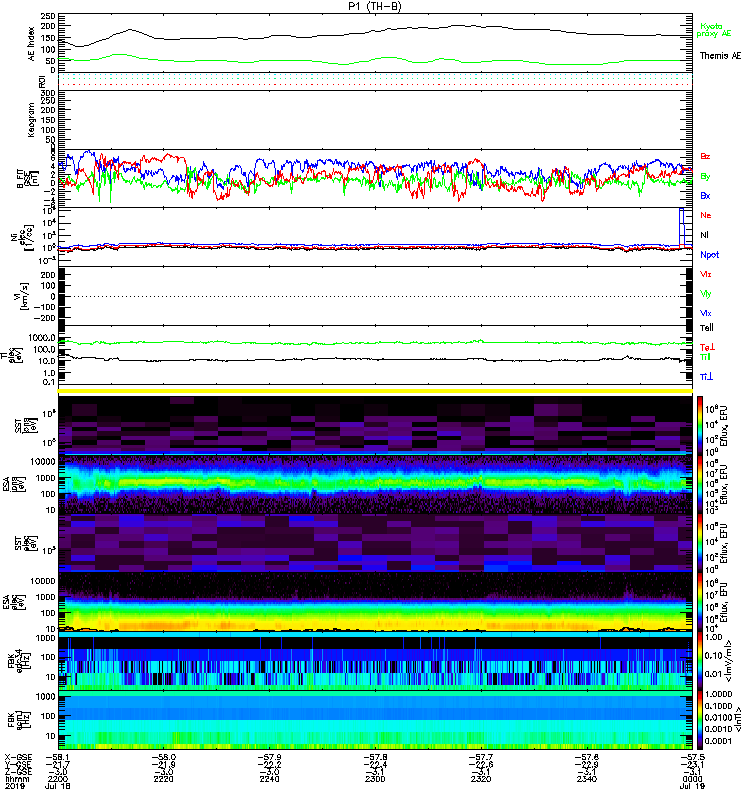Click the SST ions [eV] axis title

point(25,425)
